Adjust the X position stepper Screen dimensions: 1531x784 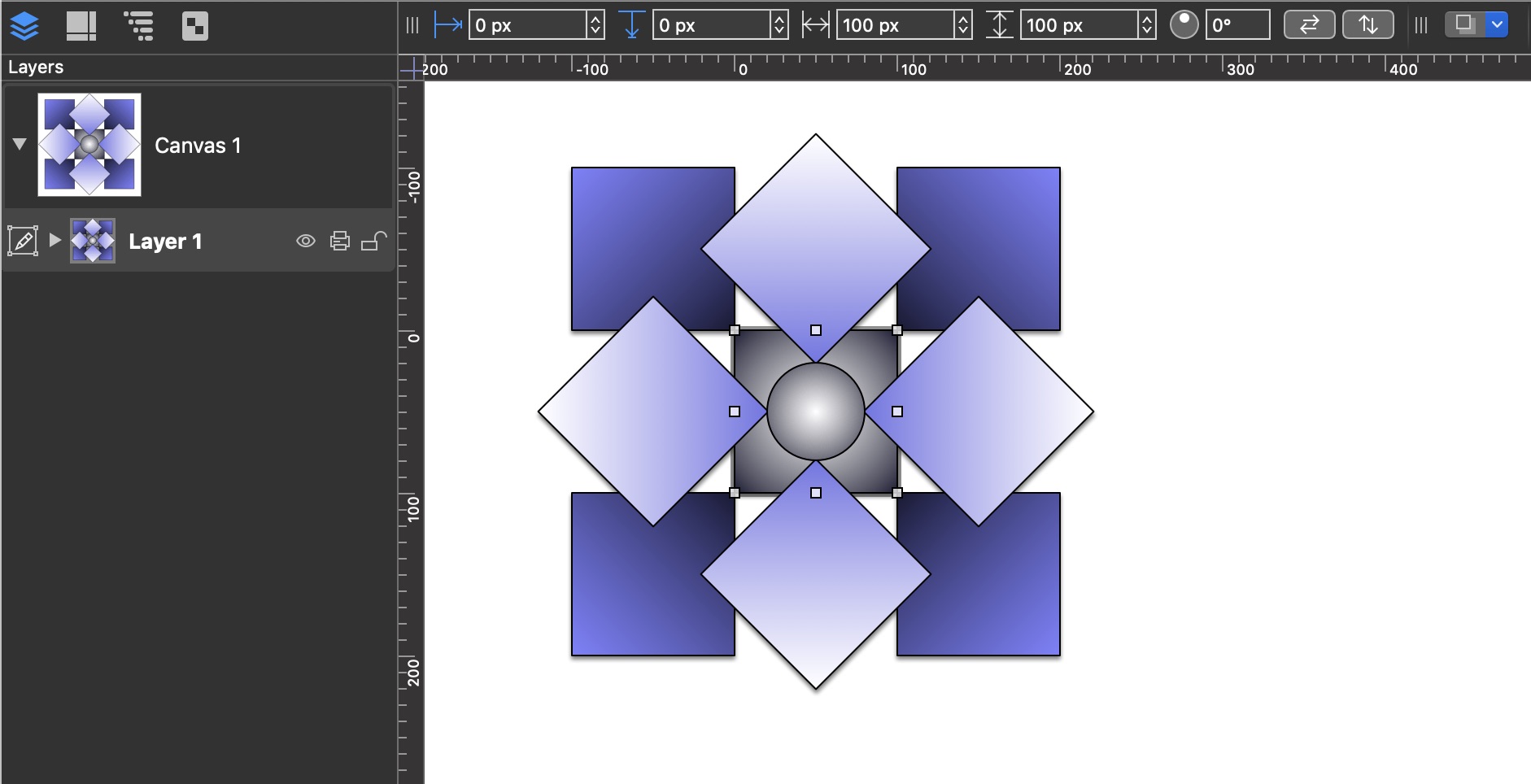[595, 25]
